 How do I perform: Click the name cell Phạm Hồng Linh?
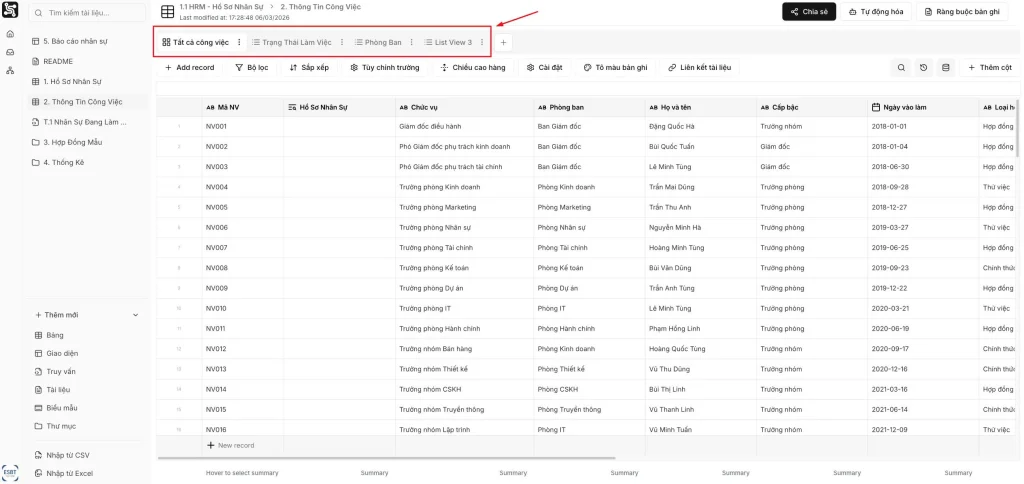701,329
